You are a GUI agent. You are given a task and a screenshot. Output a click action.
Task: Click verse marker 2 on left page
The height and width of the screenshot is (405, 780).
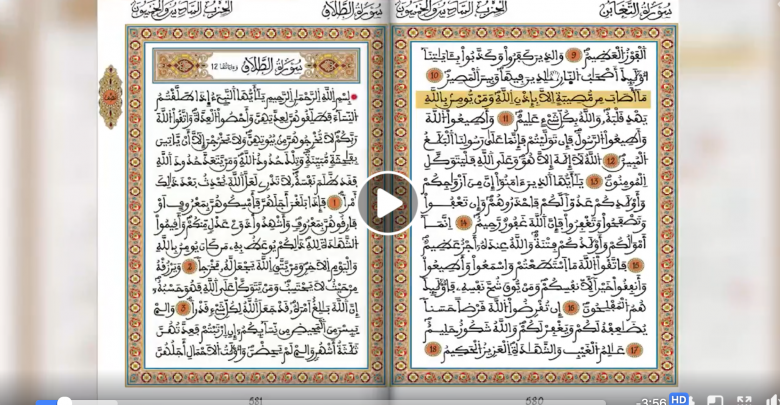click(x=189, y=267)
